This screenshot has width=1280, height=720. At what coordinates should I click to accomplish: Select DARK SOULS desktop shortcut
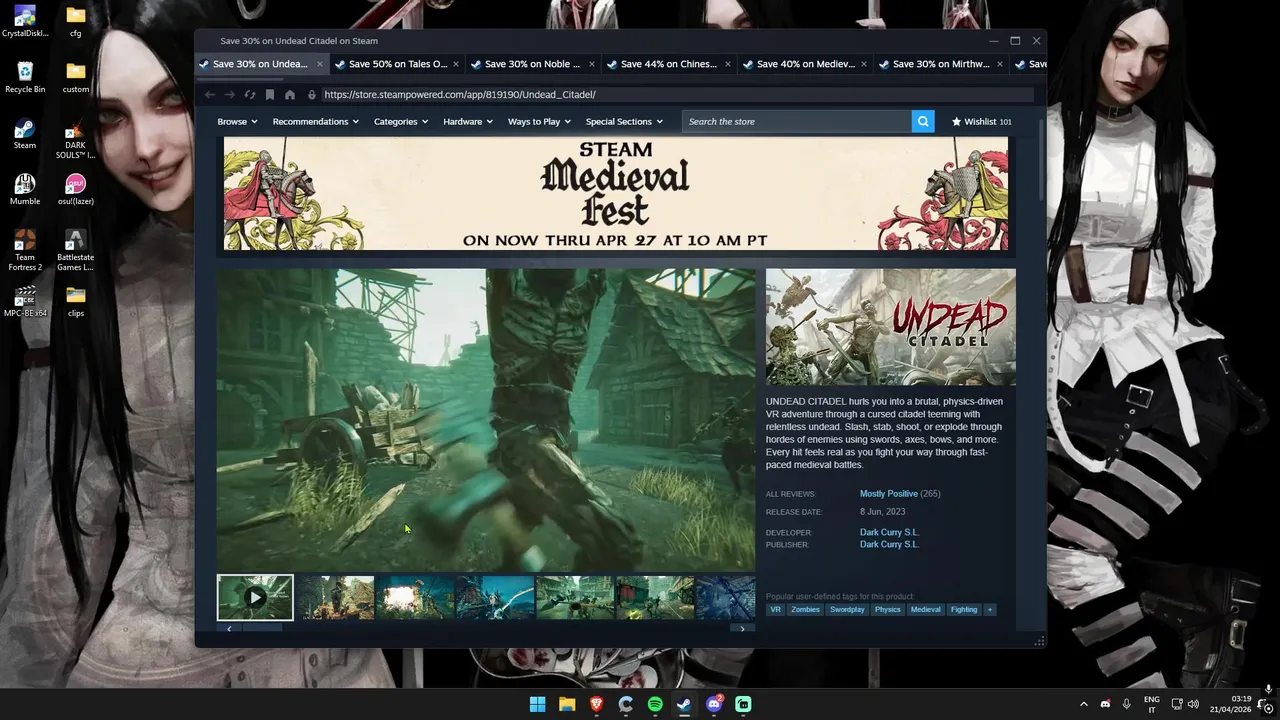76,138
